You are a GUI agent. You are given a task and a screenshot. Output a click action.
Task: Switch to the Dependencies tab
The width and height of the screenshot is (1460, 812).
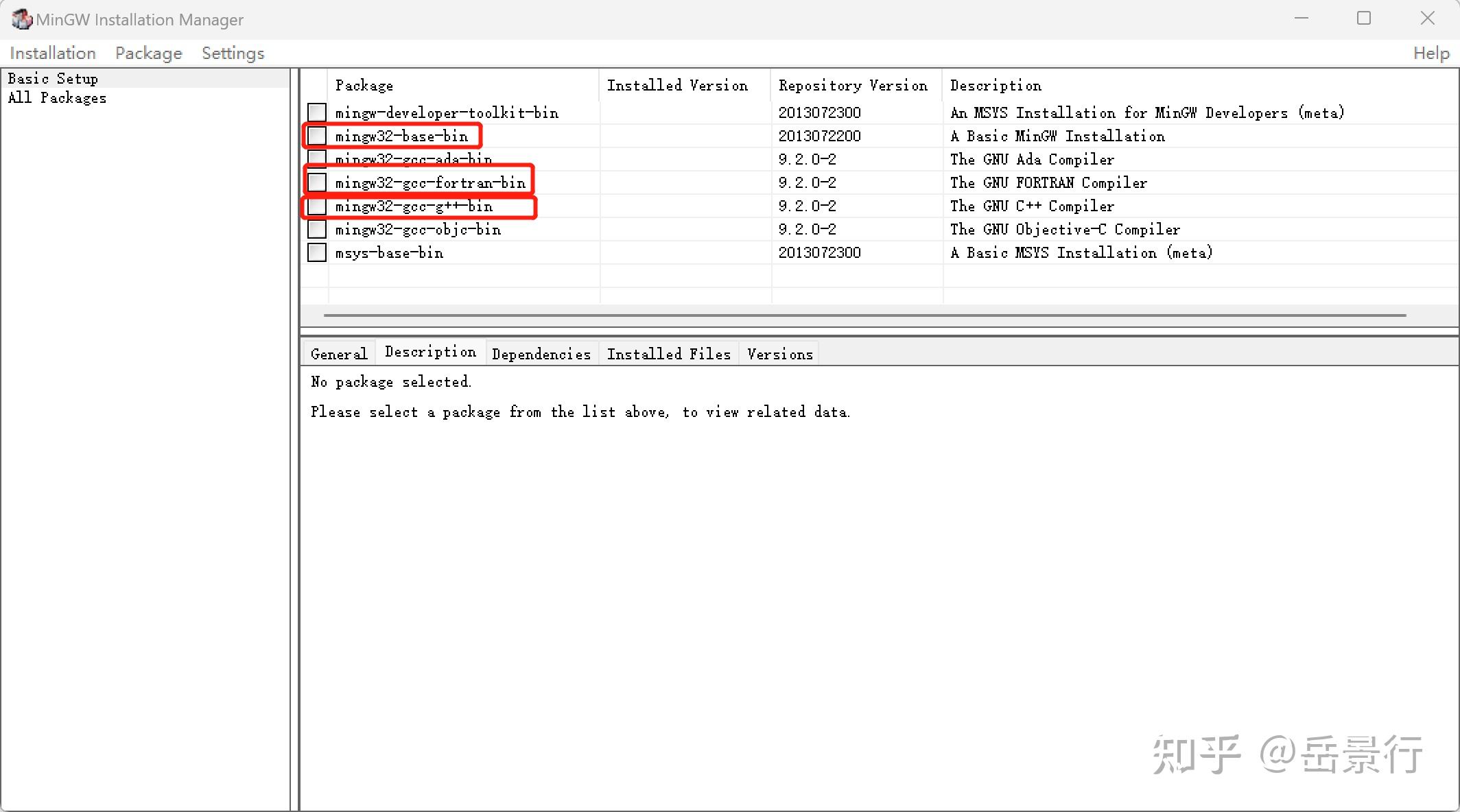541,354
